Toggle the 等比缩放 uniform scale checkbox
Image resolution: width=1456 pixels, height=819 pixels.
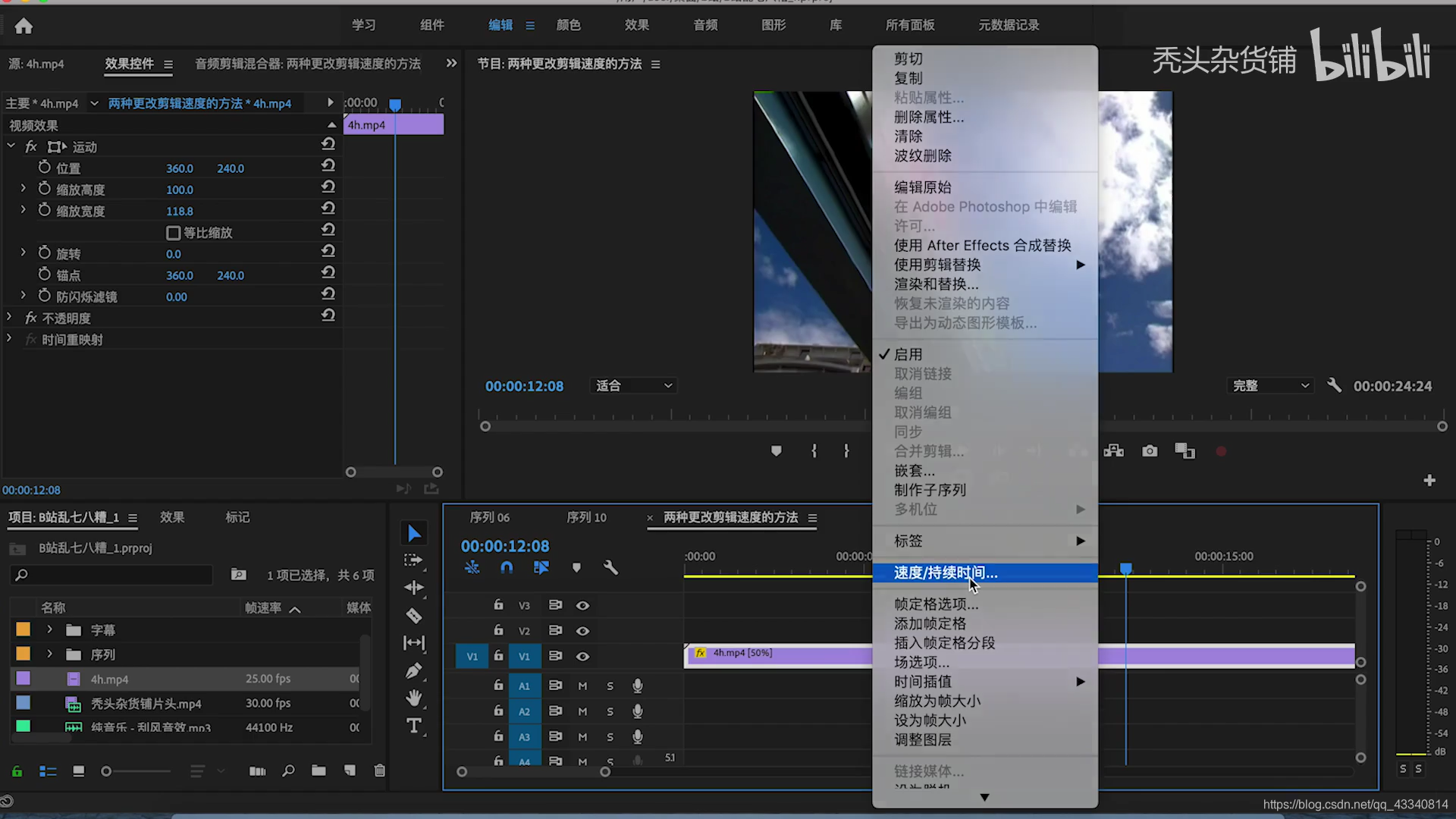pyautogui.click(x=173, y=233)
